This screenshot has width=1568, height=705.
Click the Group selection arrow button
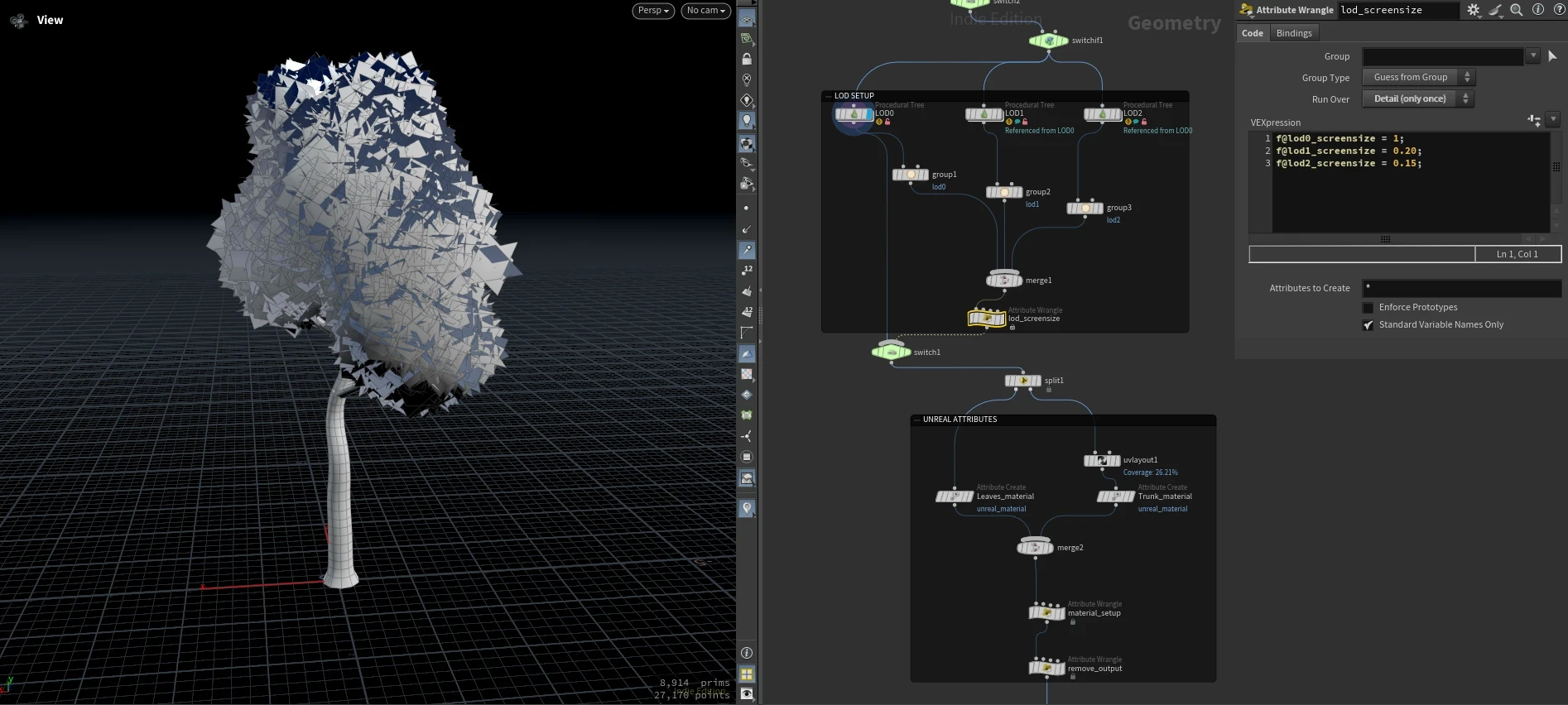(x=1552, y=56)
